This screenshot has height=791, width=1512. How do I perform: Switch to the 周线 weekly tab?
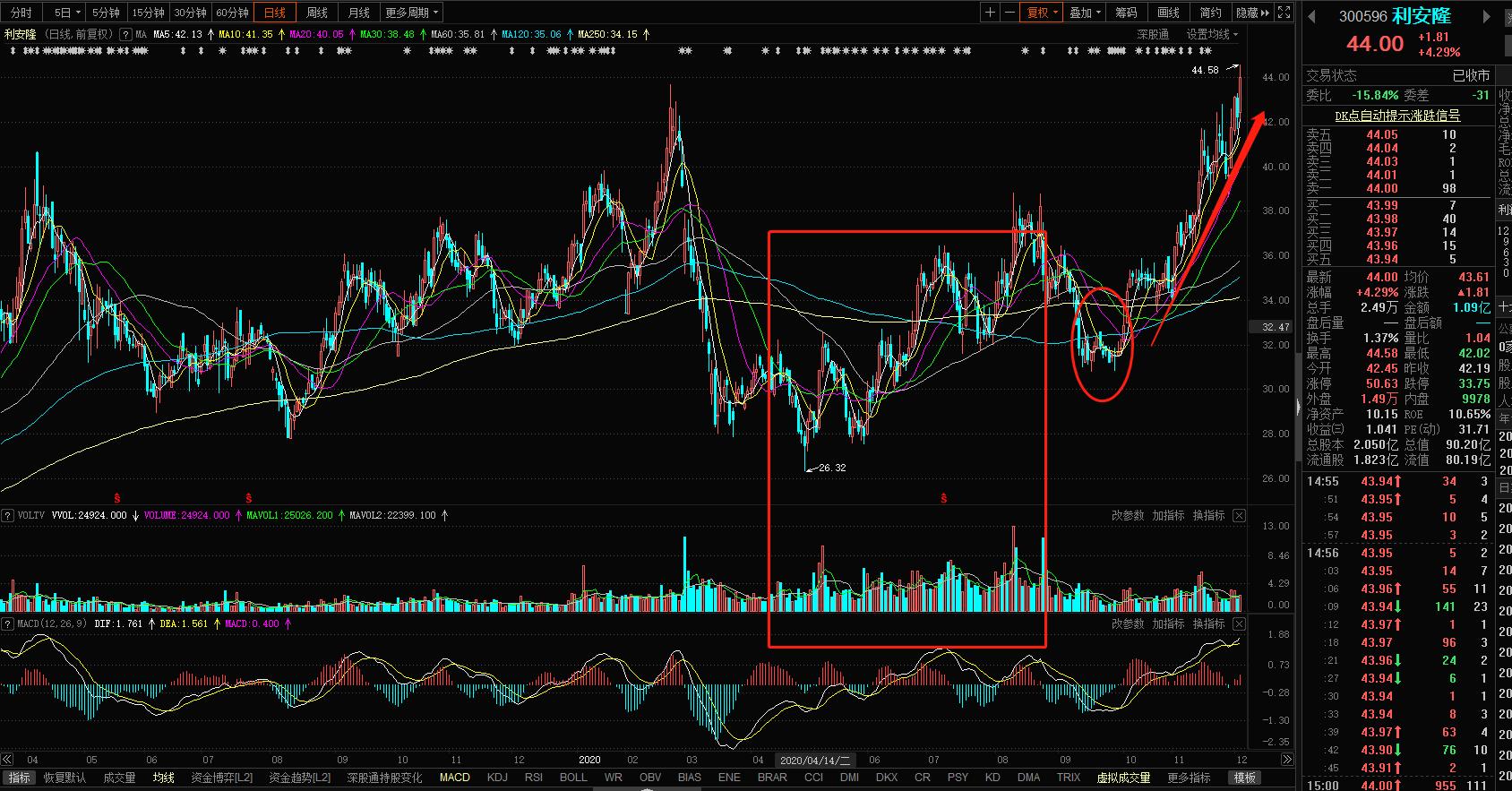click(317, 13)
